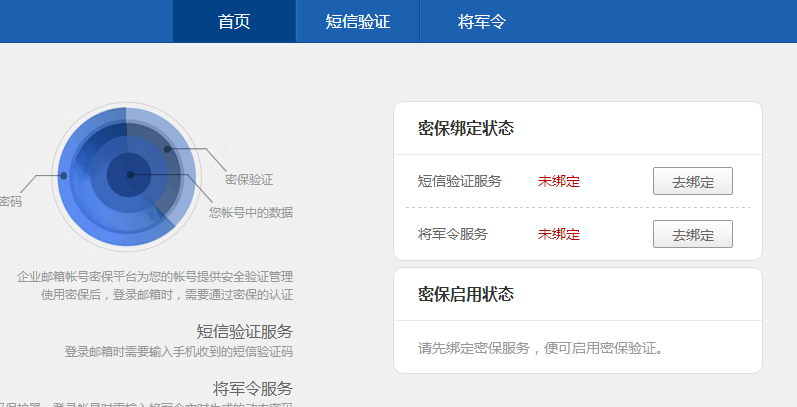The height and width of the screenshot is (407, 797).
Task: Click 去绑定 button for 短信验证服务
Action: point(692,182)
